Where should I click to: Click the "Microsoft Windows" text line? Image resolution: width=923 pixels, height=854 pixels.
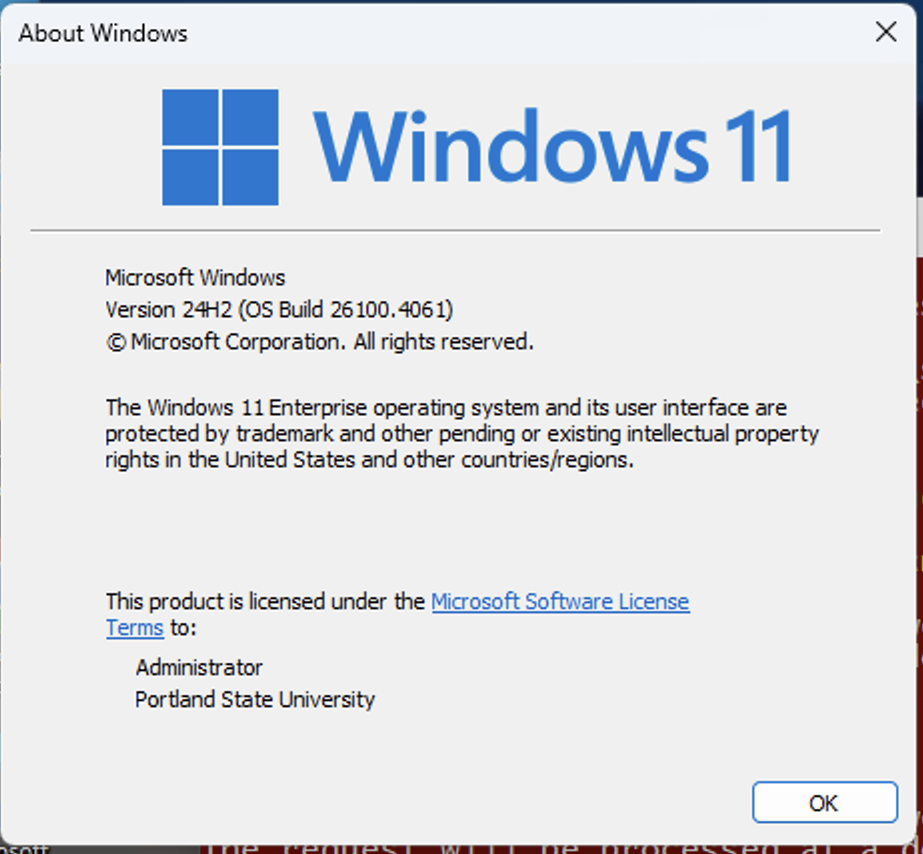click(195, 278)
